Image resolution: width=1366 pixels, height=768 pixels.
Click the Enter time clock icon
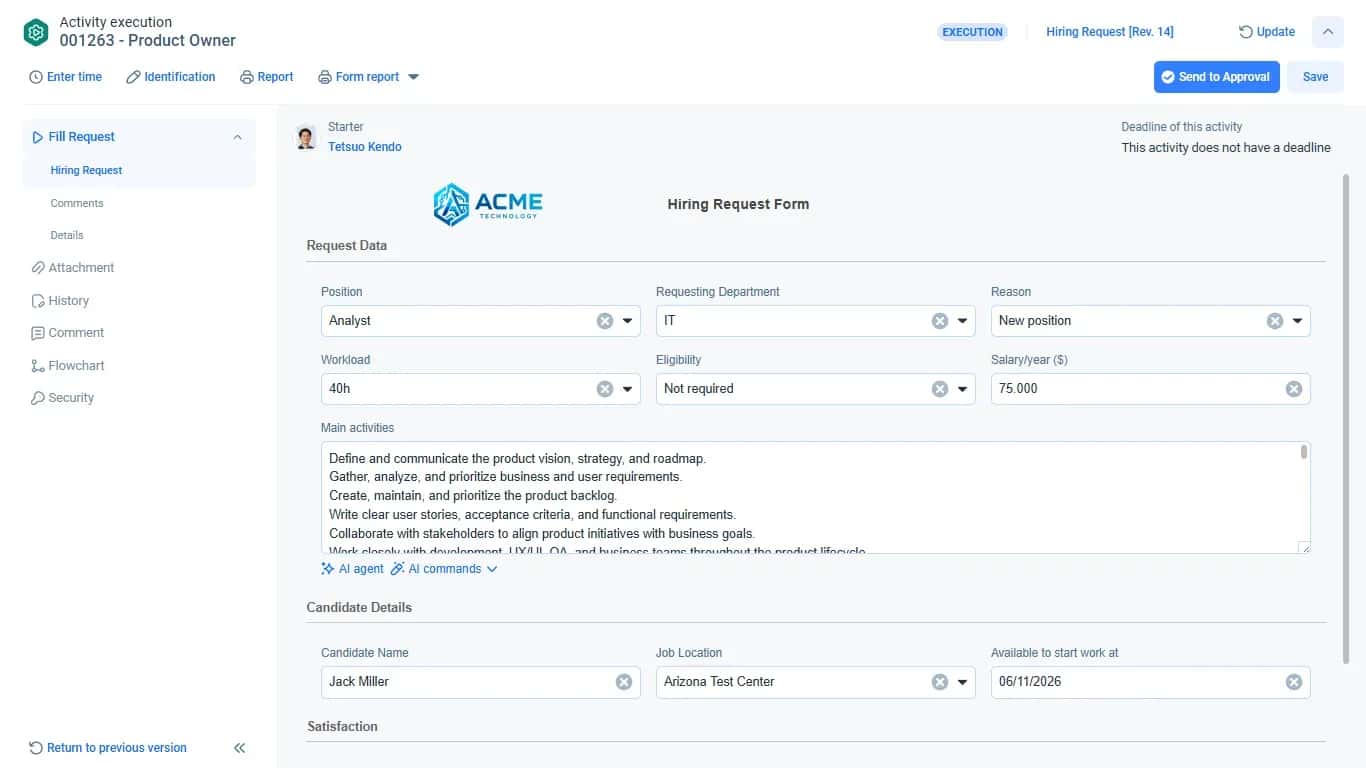[36, 77]
